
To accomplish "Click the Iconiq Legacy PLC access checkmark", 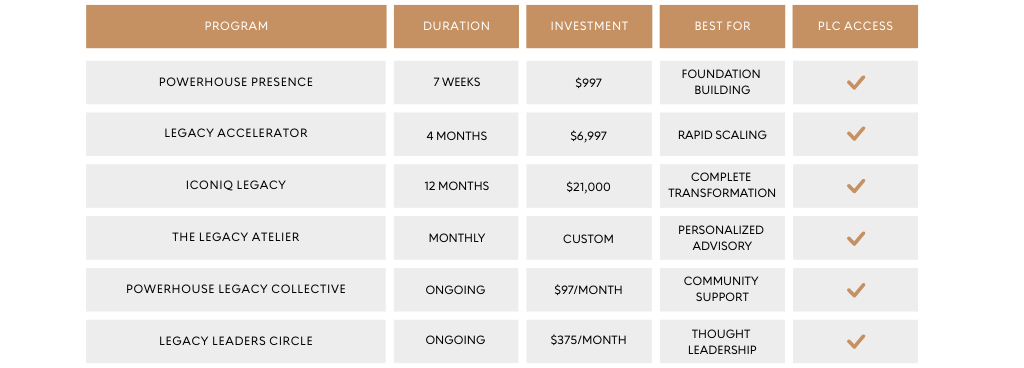I will [856, 186].
